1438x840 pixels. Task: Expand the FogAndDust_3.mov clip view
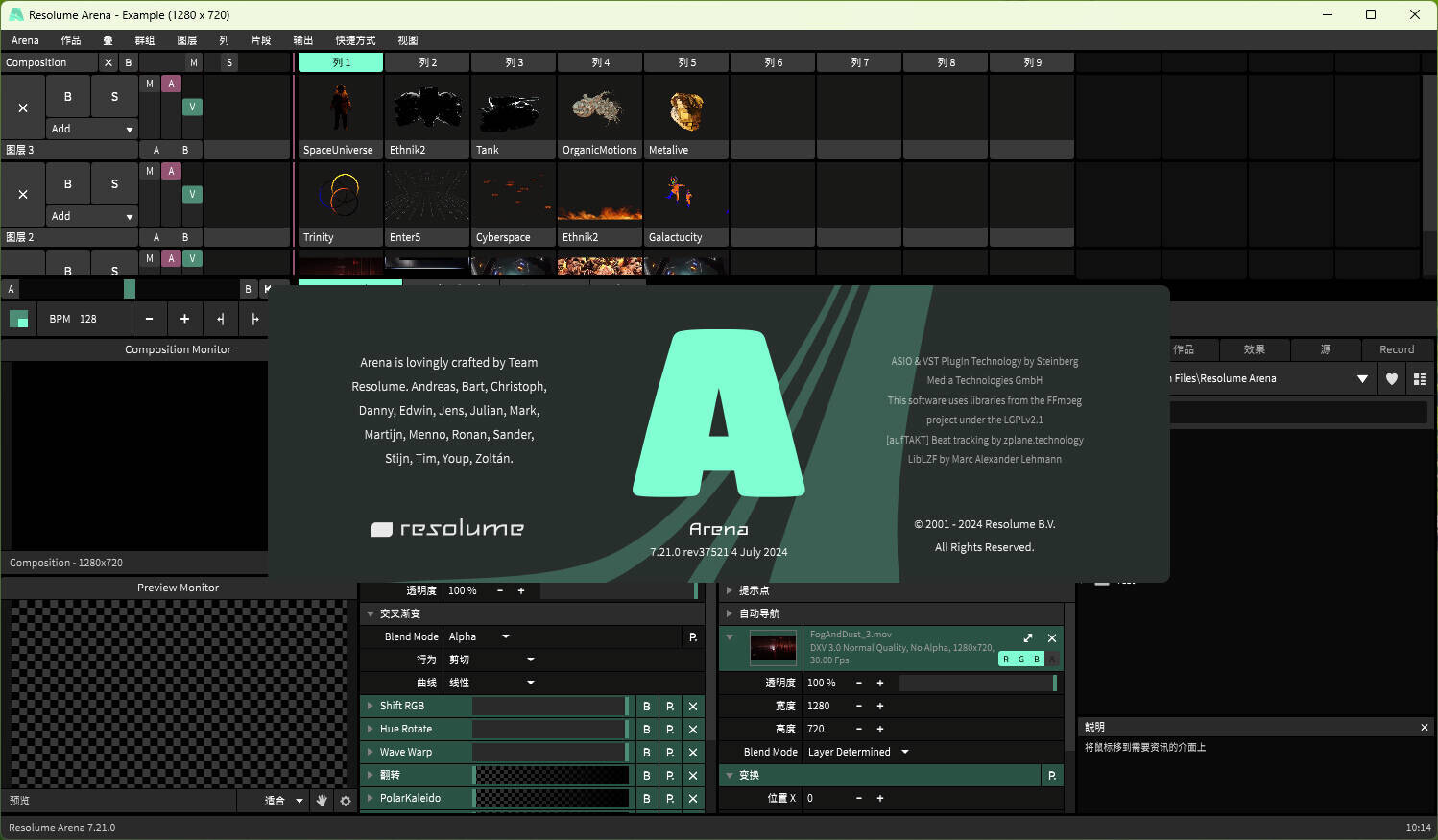tap(1028, 637)
